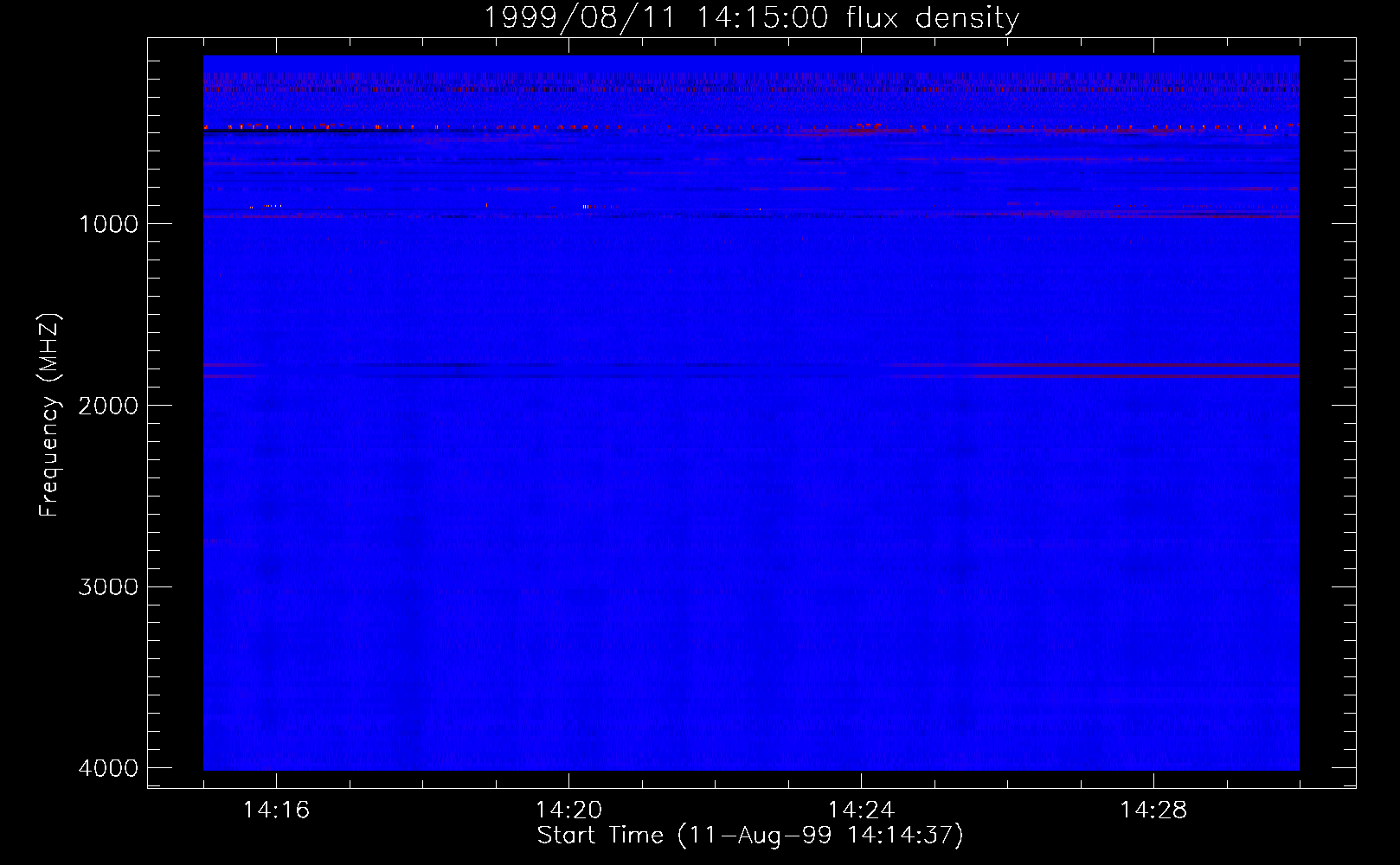
Task: Click the 14:16 time tick label
Action: [276, 810]
